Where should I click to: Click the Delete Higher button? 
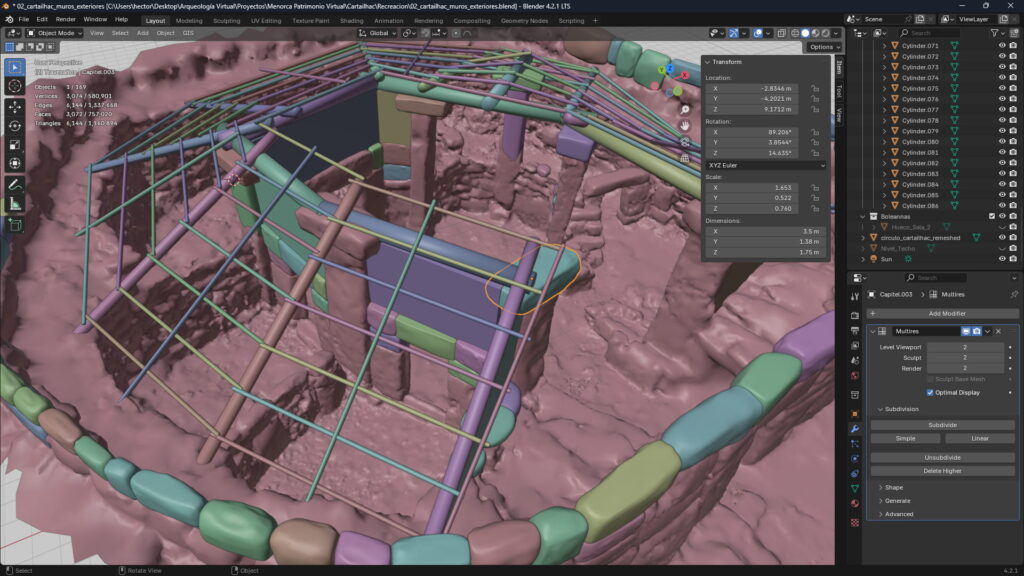(x=942, y=471)
